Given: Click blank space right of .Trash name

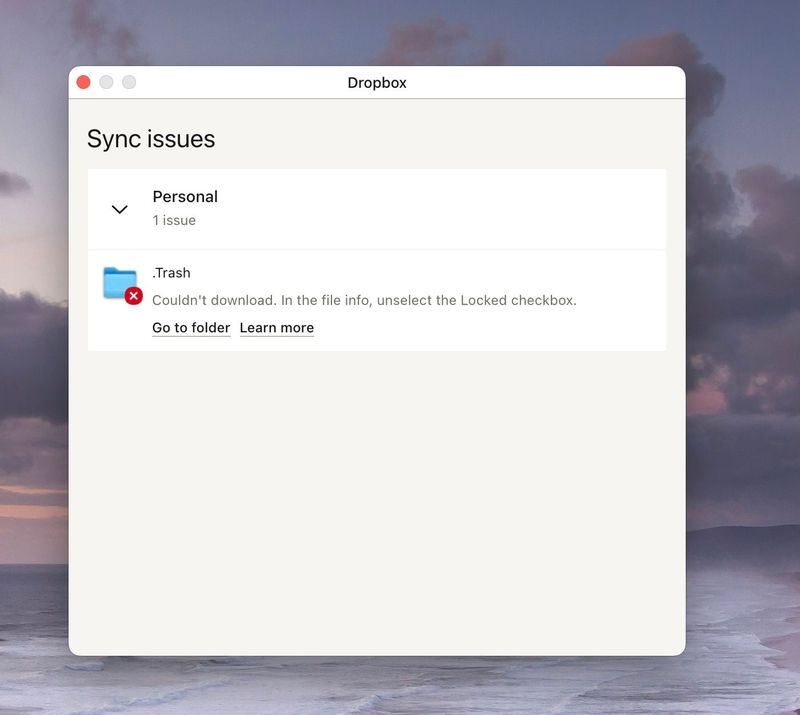Looking at the screenshot, I should [420, 273].
